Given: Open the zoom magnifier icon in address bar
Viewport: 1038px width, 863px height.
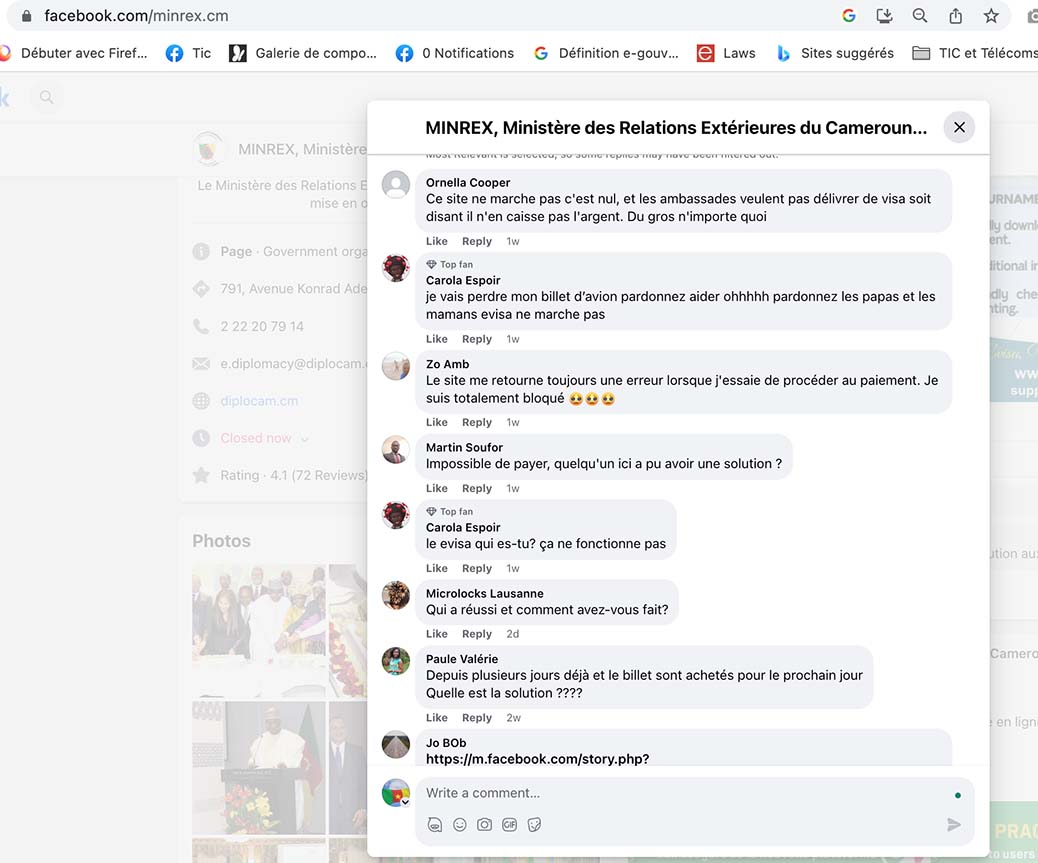Looking at the screenshot, I should [920, 16].
